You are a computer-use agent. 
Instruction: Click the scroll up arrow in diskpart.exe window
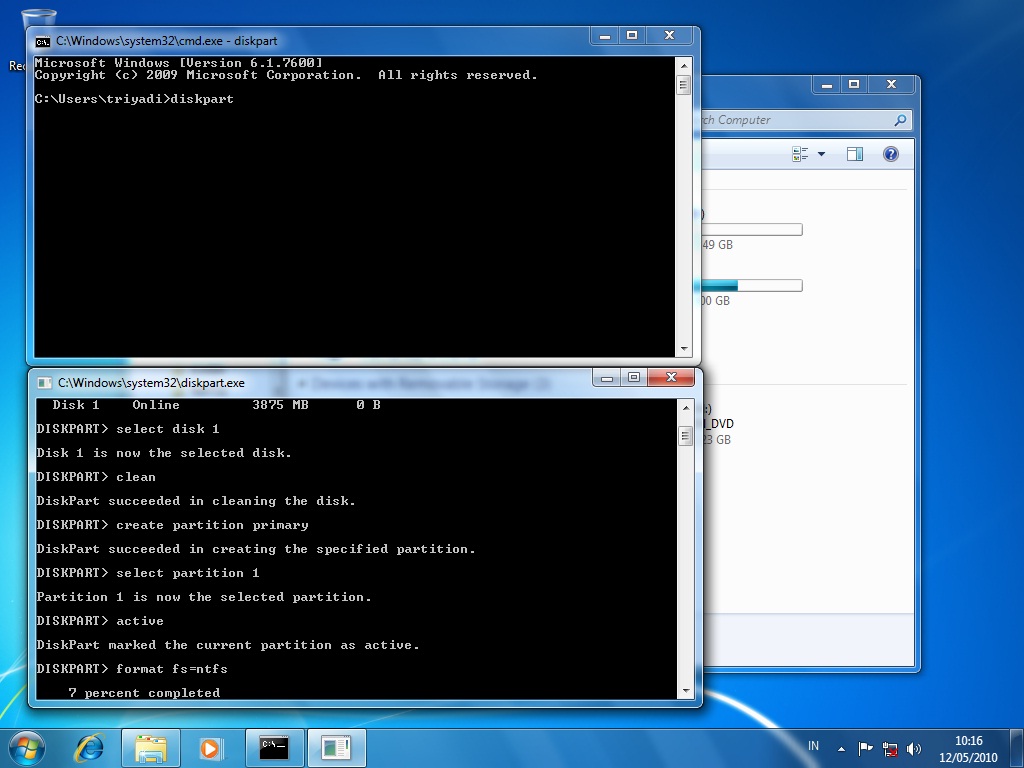[686, 408]
